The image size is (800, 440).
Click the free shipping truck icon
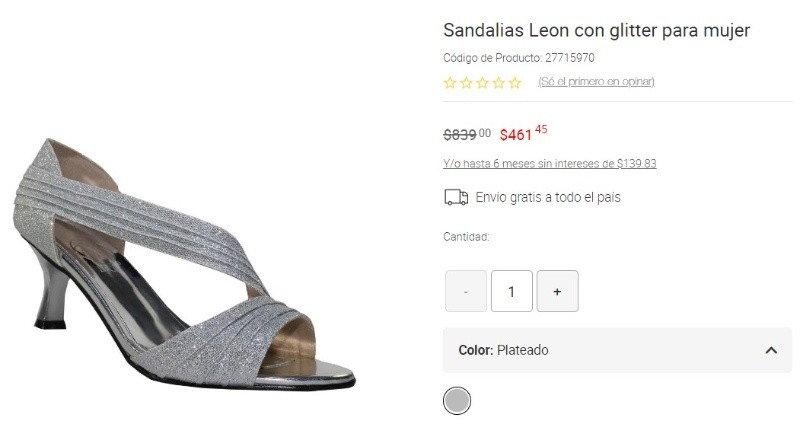click(x=456, y=197)
